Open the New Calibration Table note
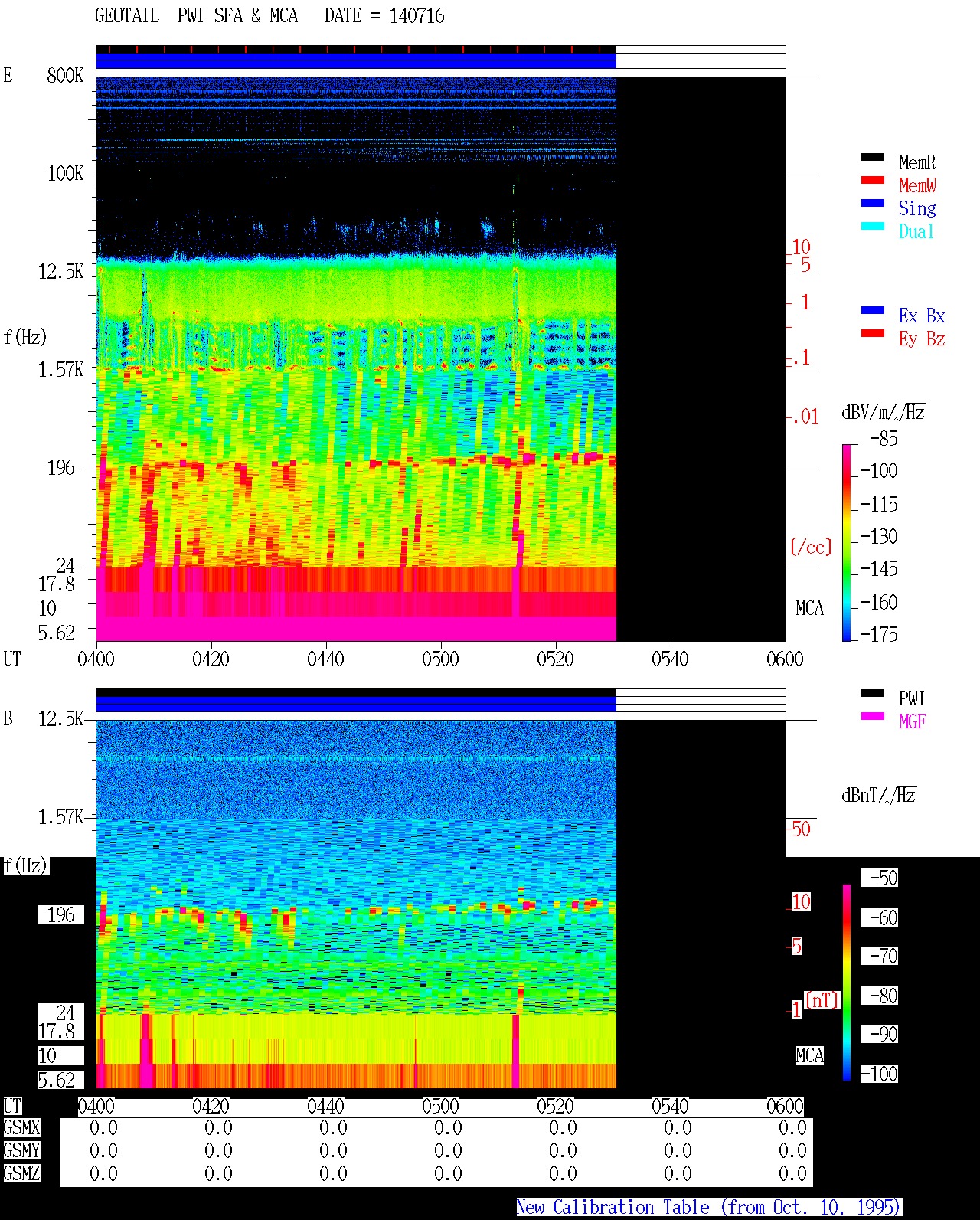This screenshot has height=1220, width=980. click(709, 1208)
